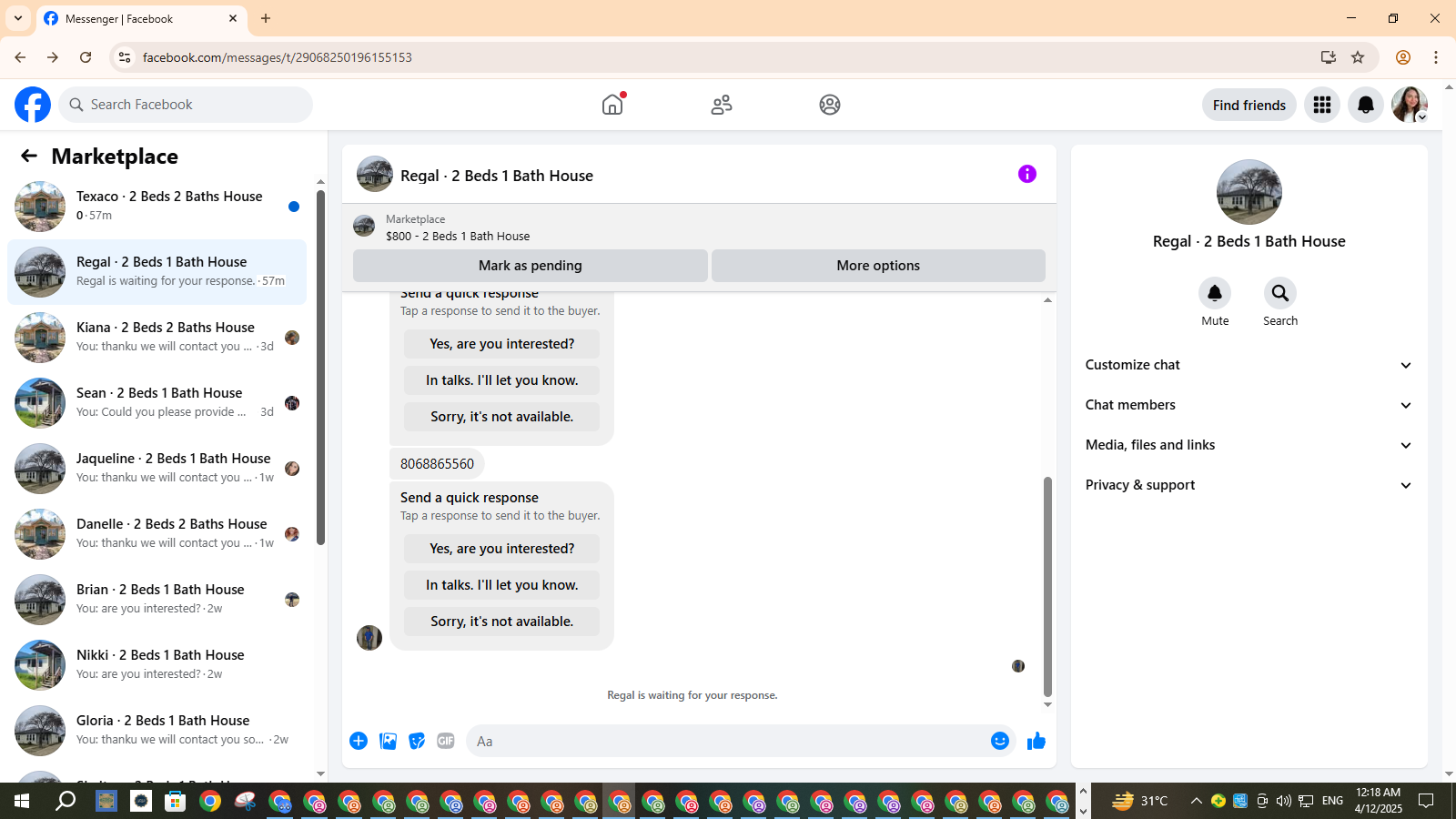Open Chrome's three-dot menu
The height and width of the screenshot is (819, 1456).
pyautogui.click(x=1436, y=57)
